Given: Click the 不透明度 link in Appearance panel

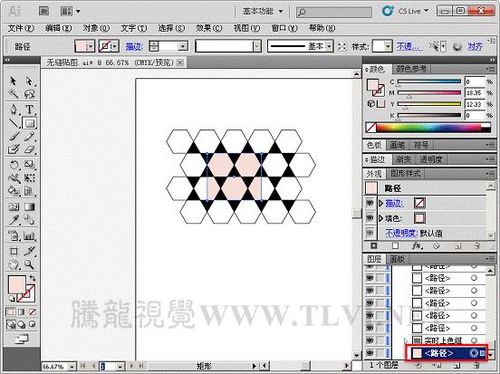Looking at the screenshot, I should [401, 233].
